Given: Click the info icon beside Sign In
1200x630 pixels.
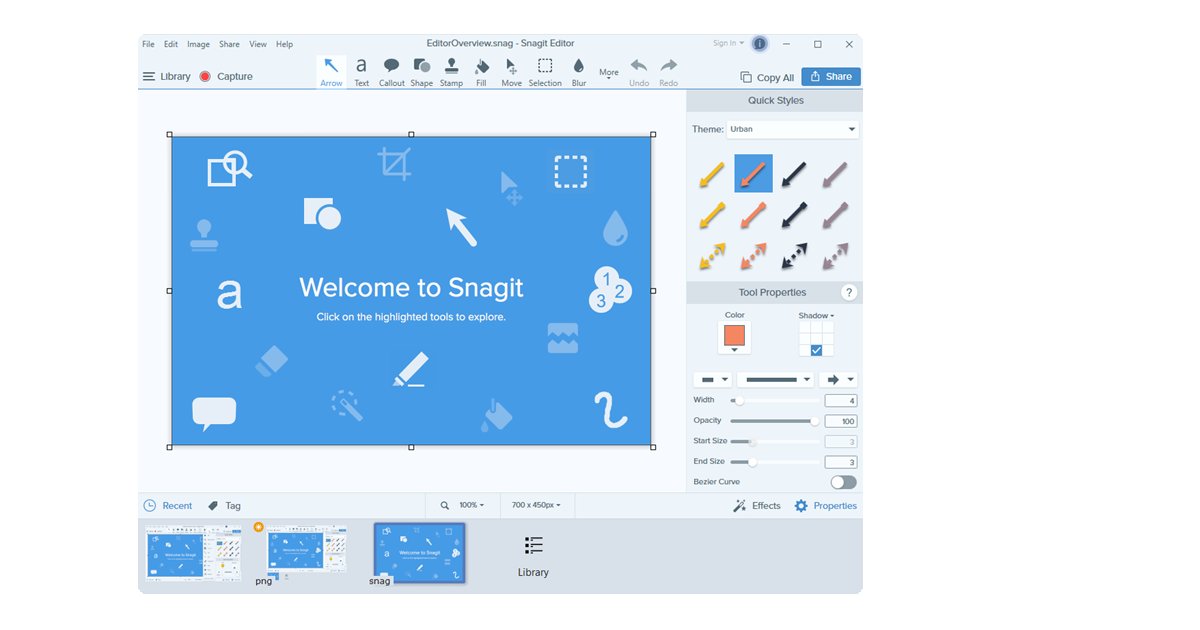Looking at the screenshot, I should [759, 44].
